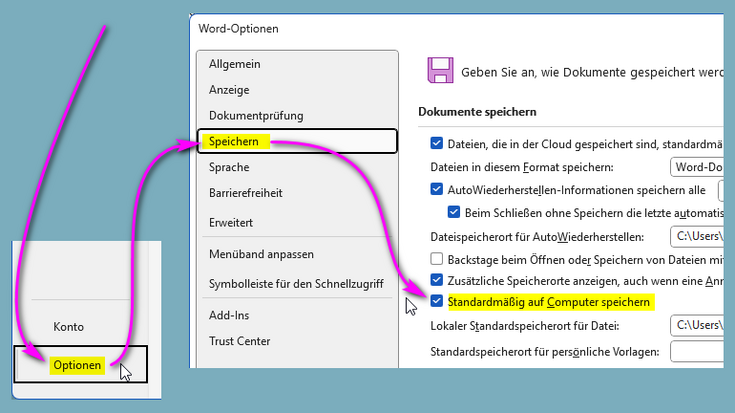Click 'Geben Sie an, wie Dokumente' description text
The width and height of the screenshot is (735, 413).
(x=592, y=72)
